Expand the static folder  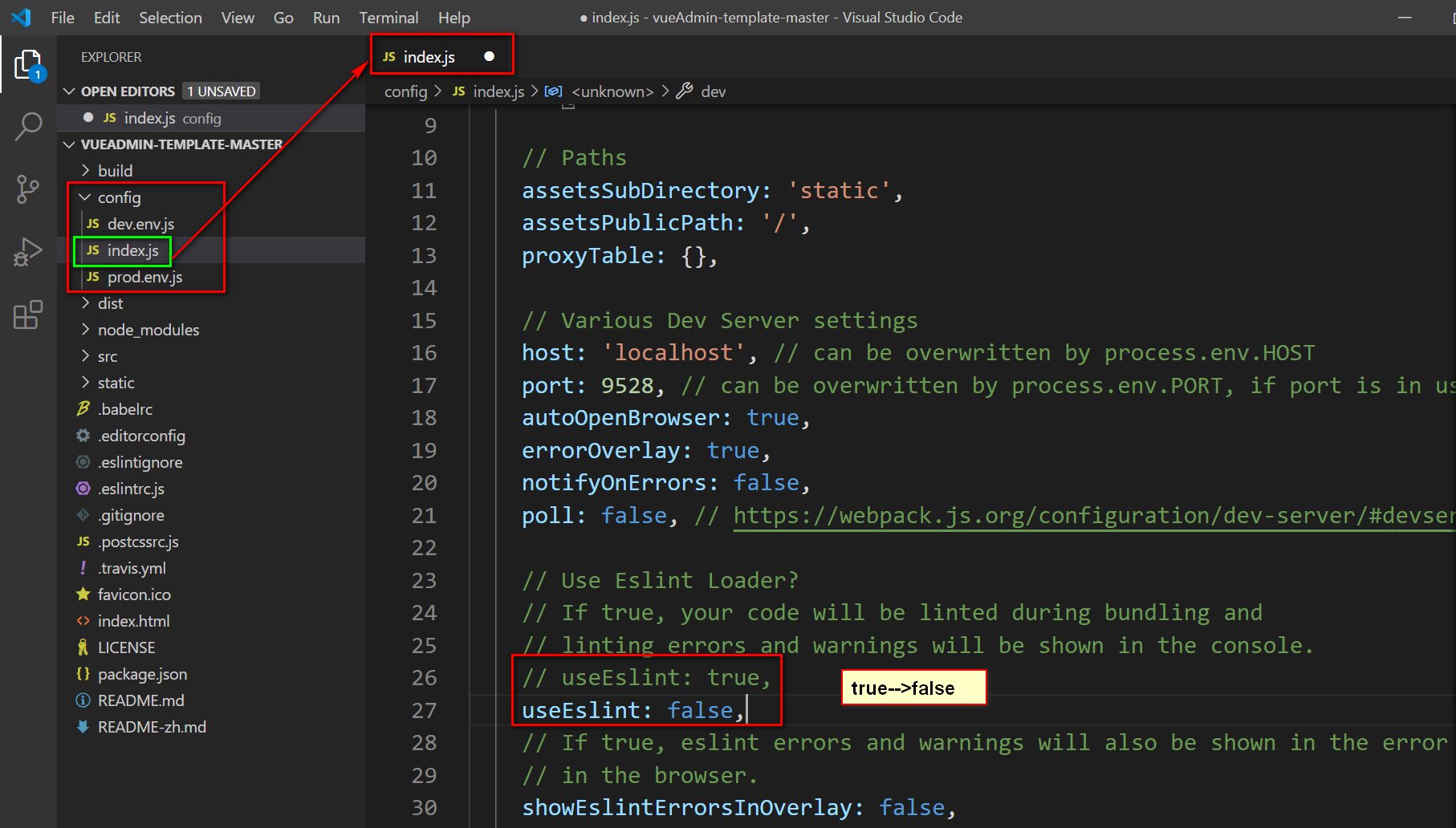(x=86, y=383)
